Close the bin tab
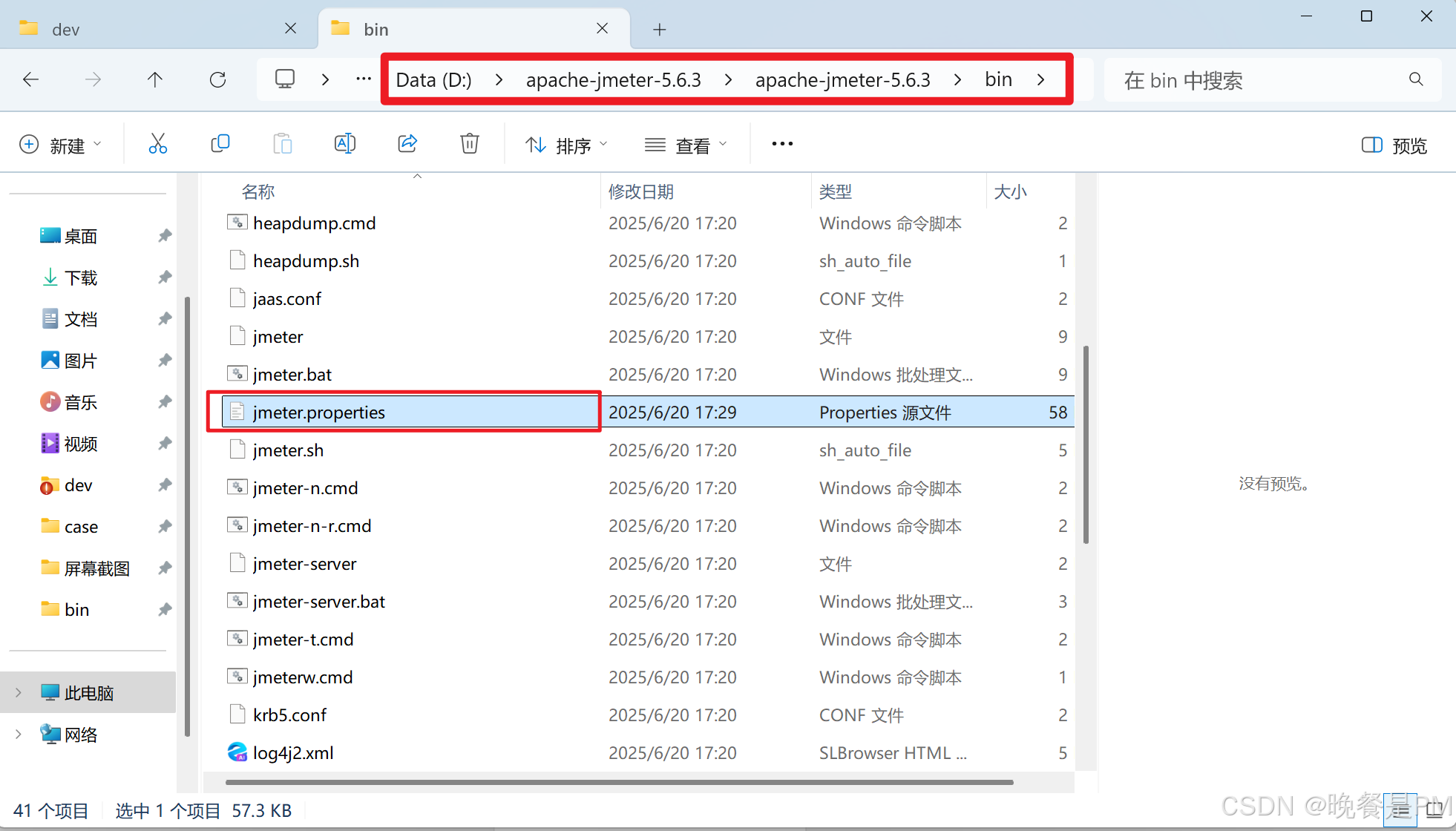Viewport: 1456px width, 831px height. (603, 28)
